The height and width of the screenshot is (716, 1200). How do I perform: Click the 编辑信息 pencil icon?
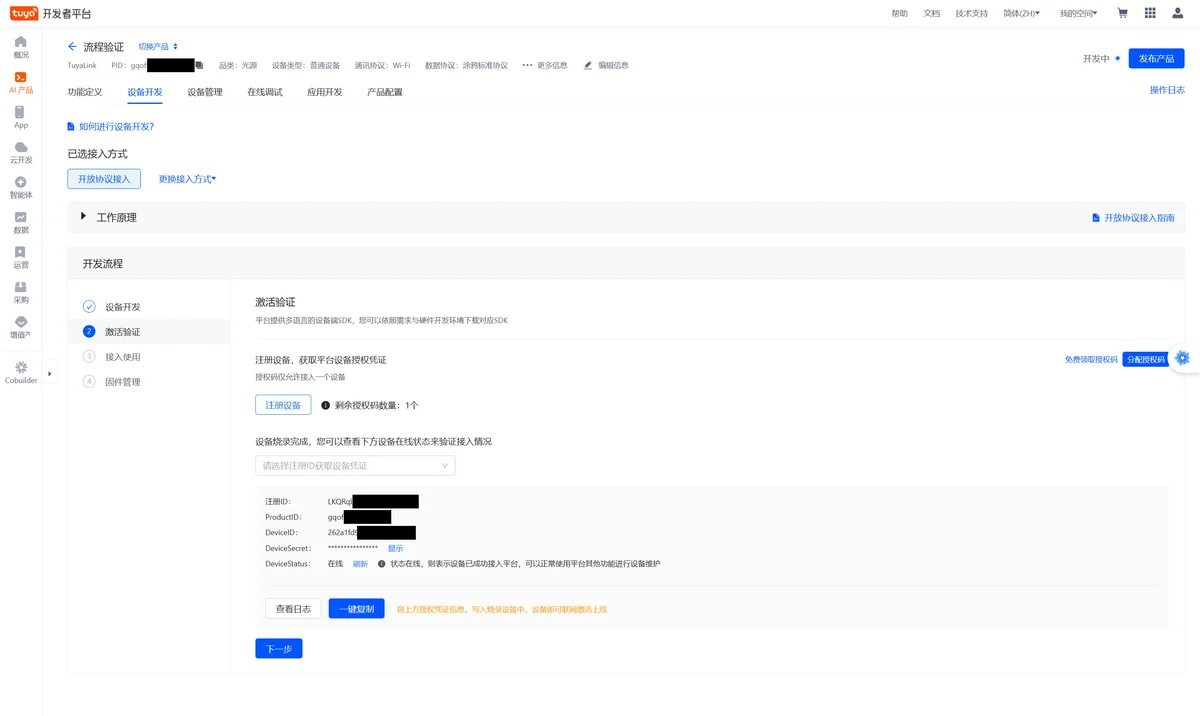coord(588,65)
